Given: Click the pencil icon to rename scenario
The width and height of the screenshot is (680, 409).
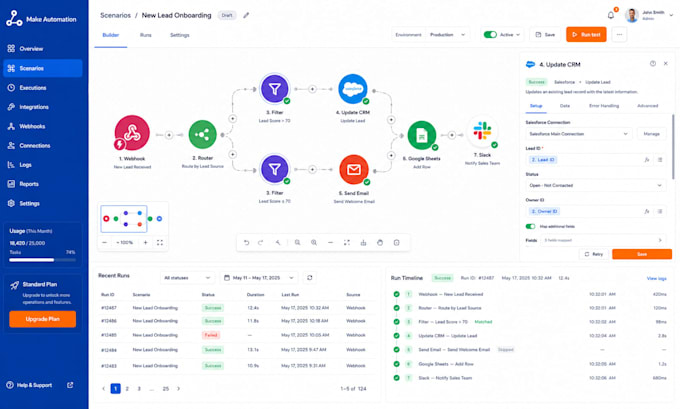Looking at the screenshot, I should (x=246, y=15).
